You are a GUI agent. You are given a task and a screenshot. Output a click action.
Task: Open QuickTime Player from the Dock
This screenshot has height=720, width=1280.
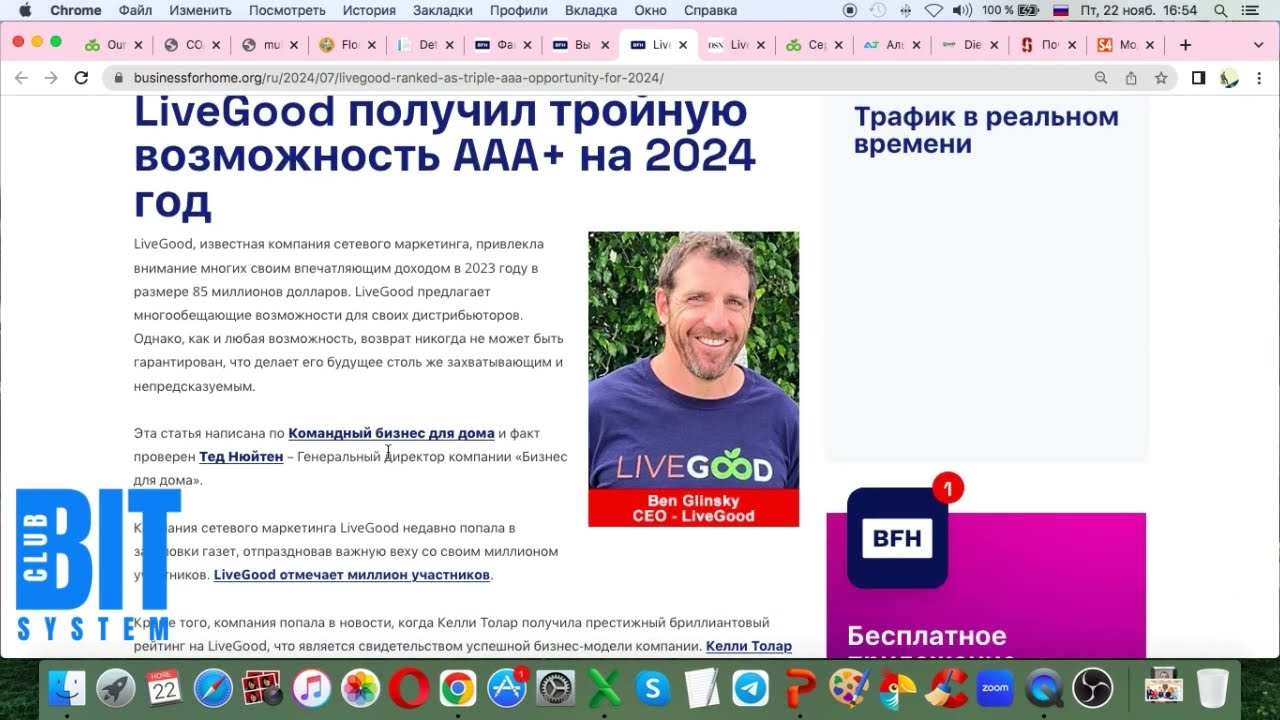[1044, 688]
